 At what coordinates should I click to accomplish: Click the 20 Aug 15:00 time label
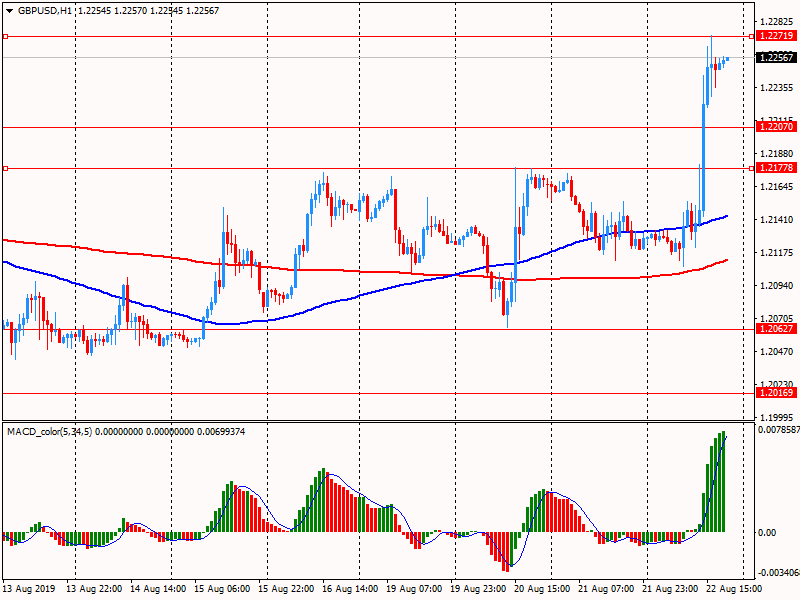coord(542,589)
